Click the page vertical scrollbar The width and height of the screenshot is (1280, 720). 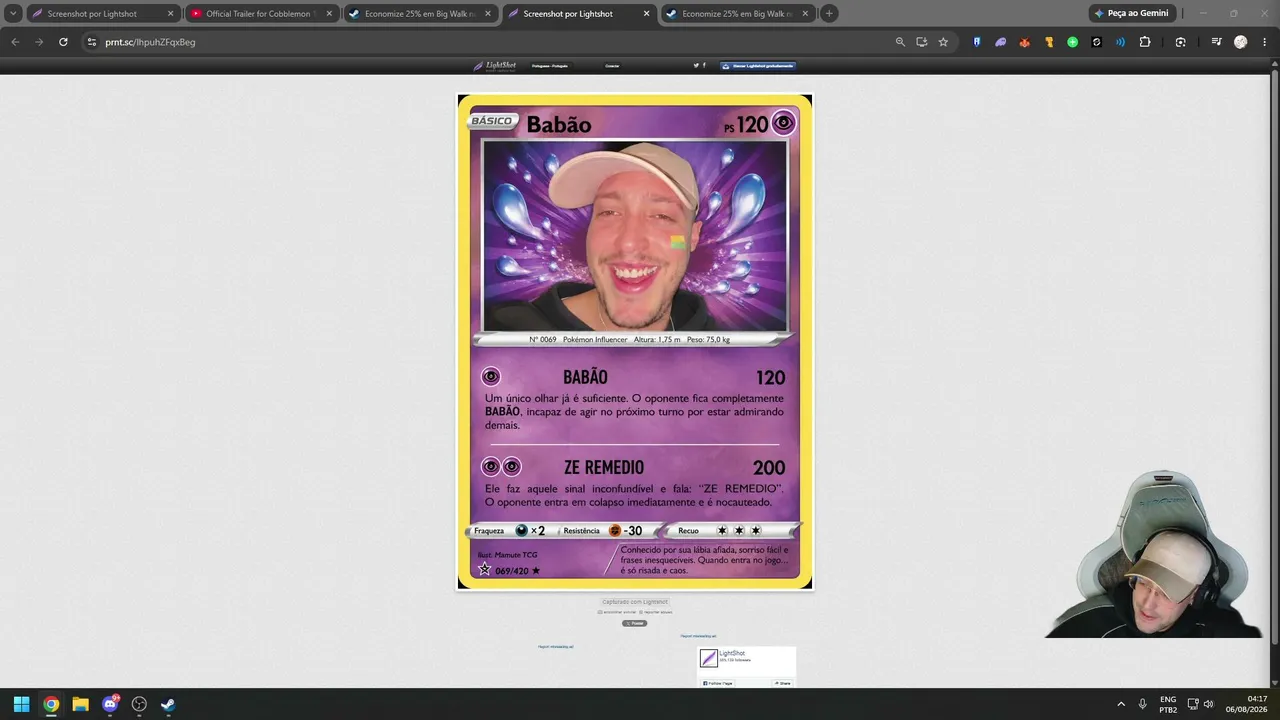point(1274,372)
